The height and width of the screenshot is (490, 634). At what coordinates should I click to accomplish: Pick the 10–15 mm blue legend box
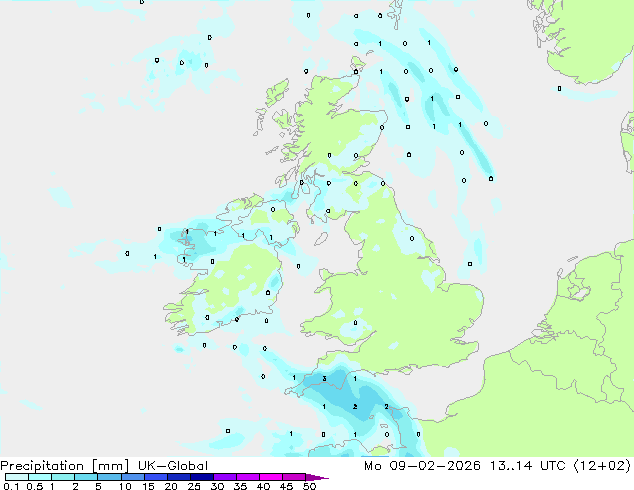[133, 477]
